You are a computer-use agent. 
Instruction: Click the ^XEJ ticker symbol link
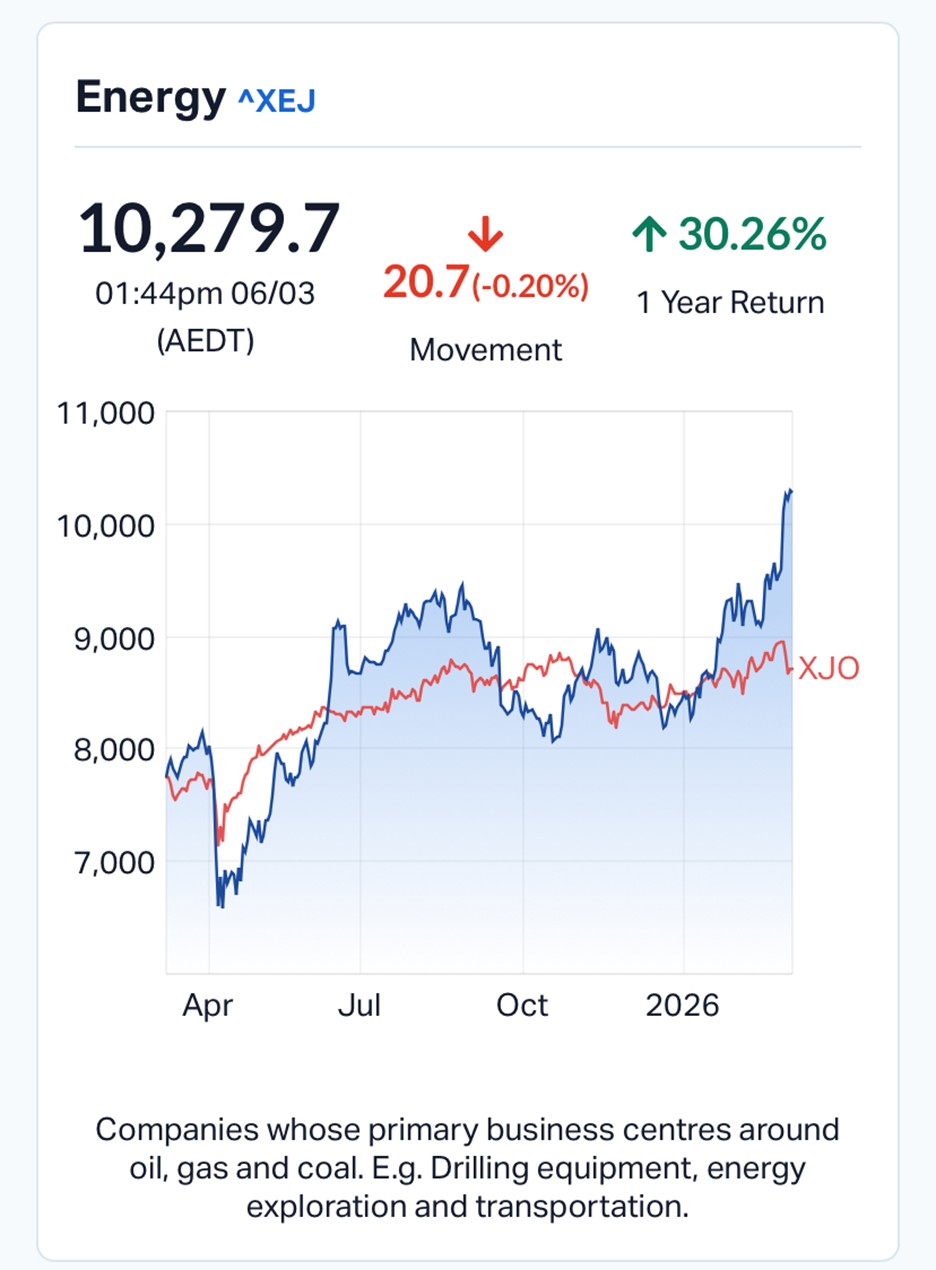(275, 100)
